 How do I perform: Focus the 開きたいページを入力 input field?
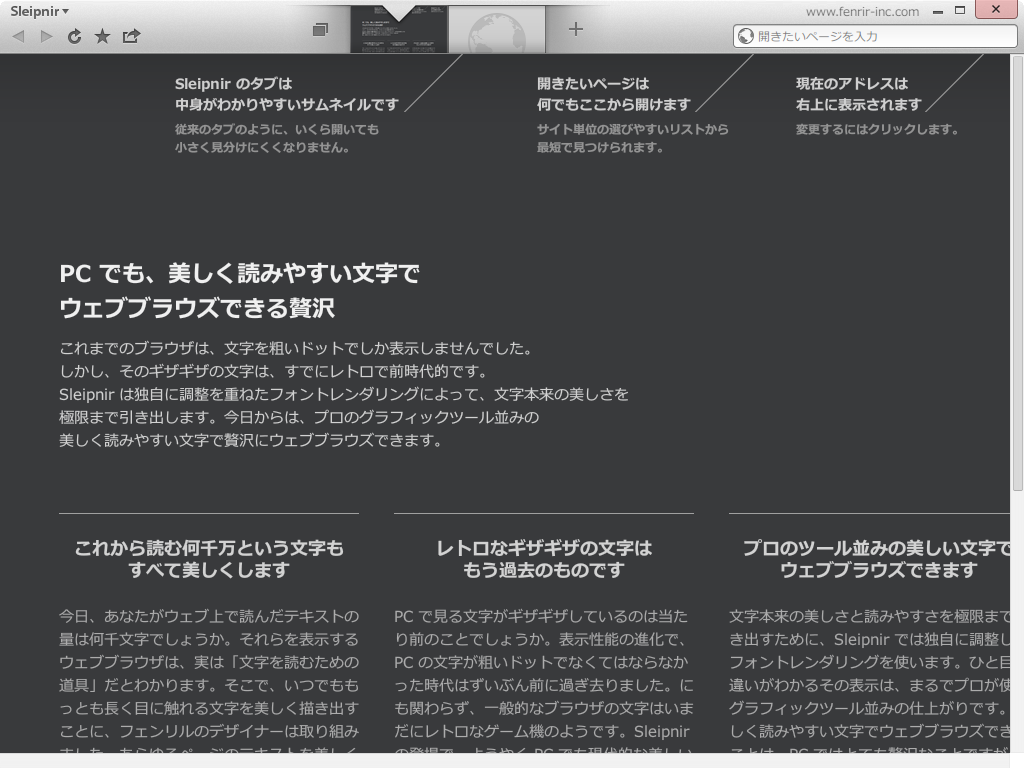(x=875, y=37)
